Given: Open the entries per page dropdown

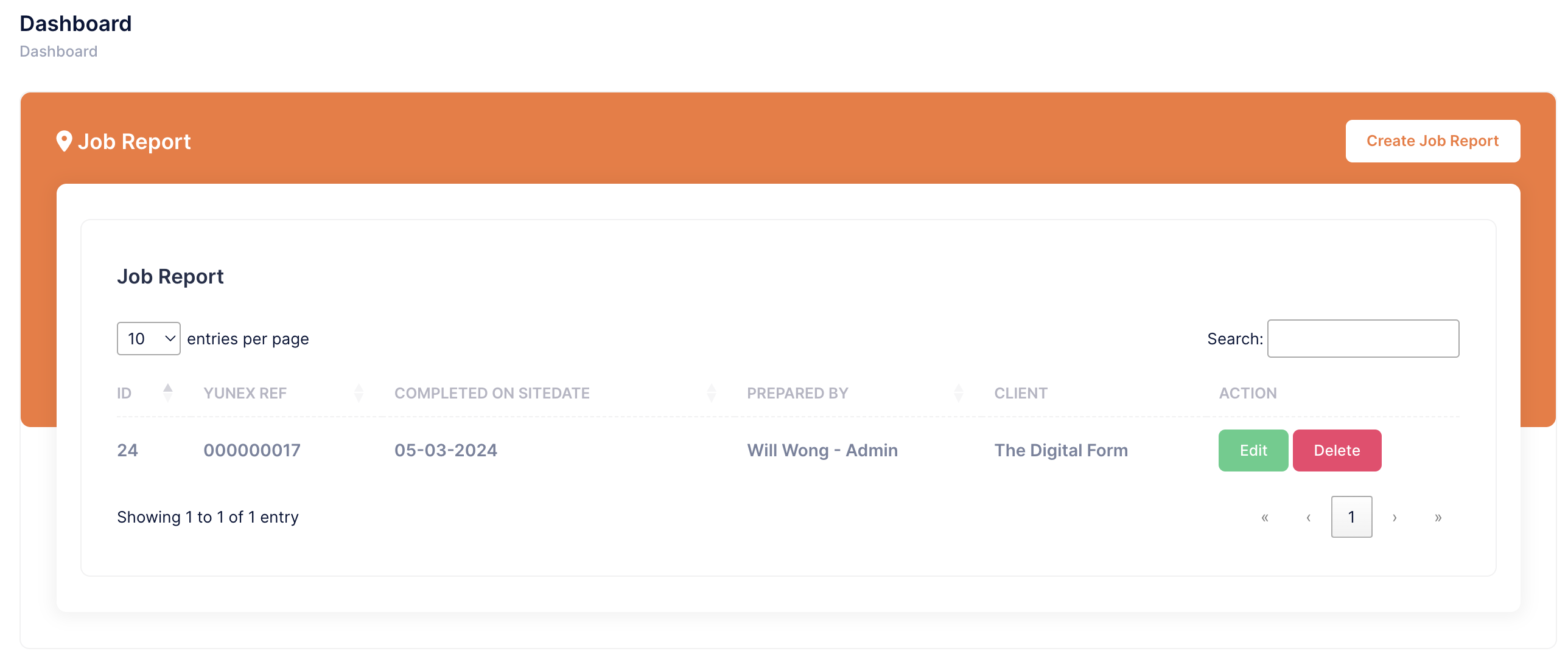Looking at the screenshot, I should (x=149, y=339).
